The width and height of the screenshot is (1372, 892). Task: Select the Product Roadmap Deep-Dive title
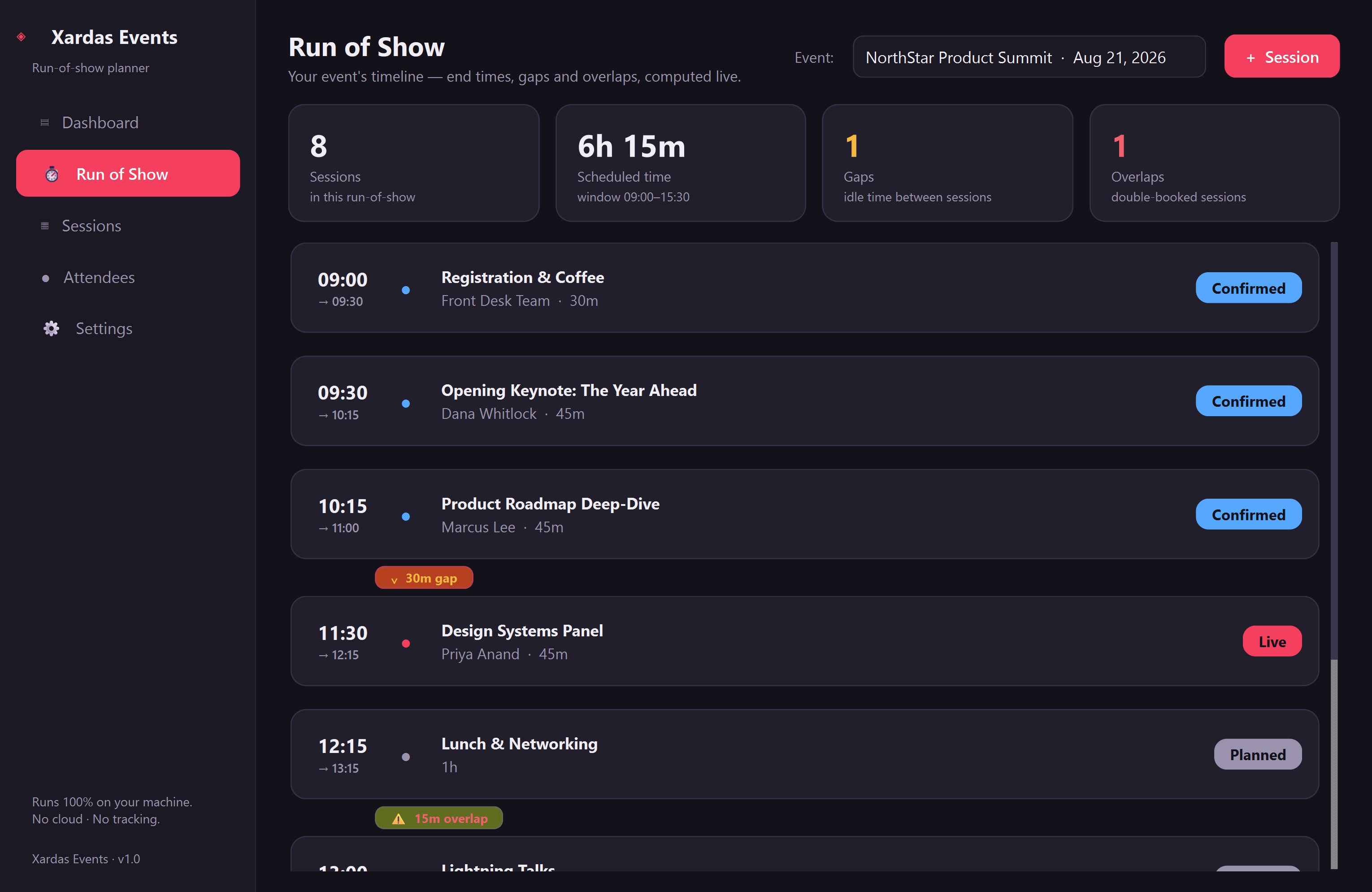point(550,504)
